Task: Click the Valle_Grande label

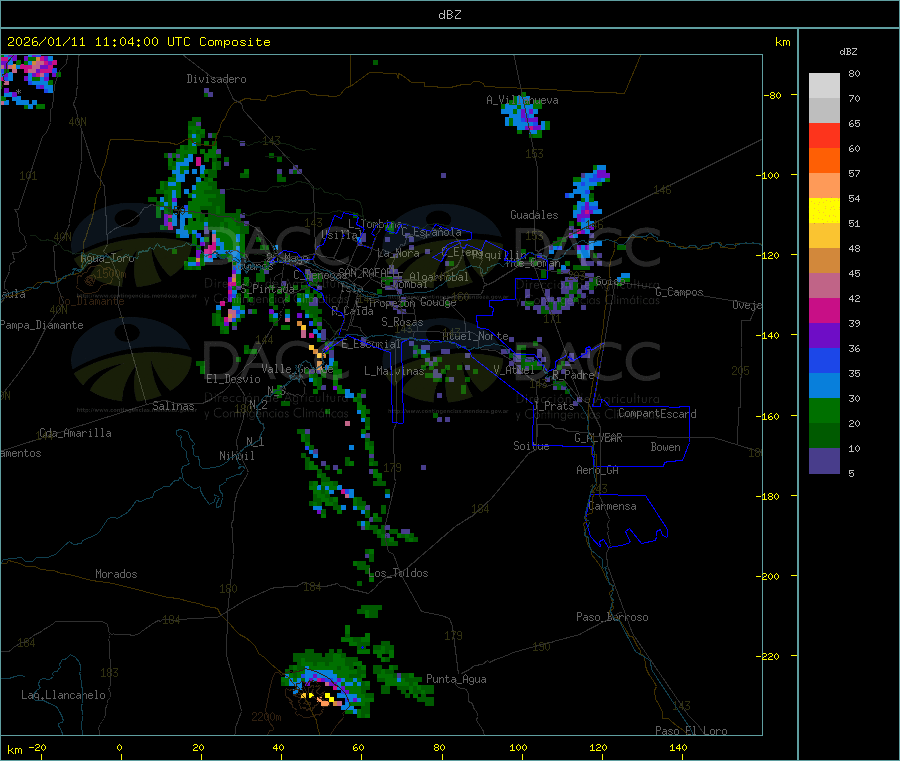Action: [x=297, y=369]
